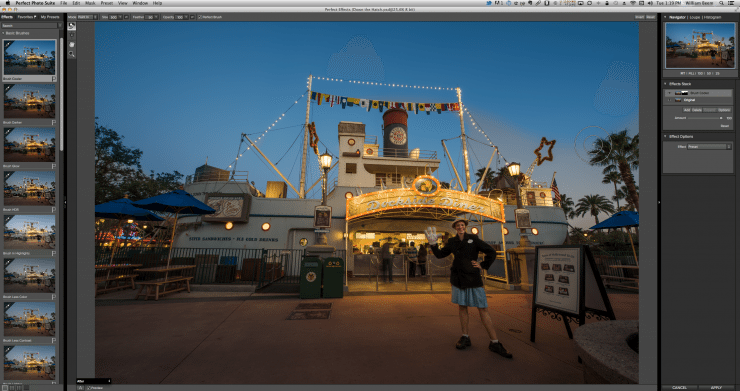Open the Preset menu
The image size is (740, 391).
[x=106, y=3]
